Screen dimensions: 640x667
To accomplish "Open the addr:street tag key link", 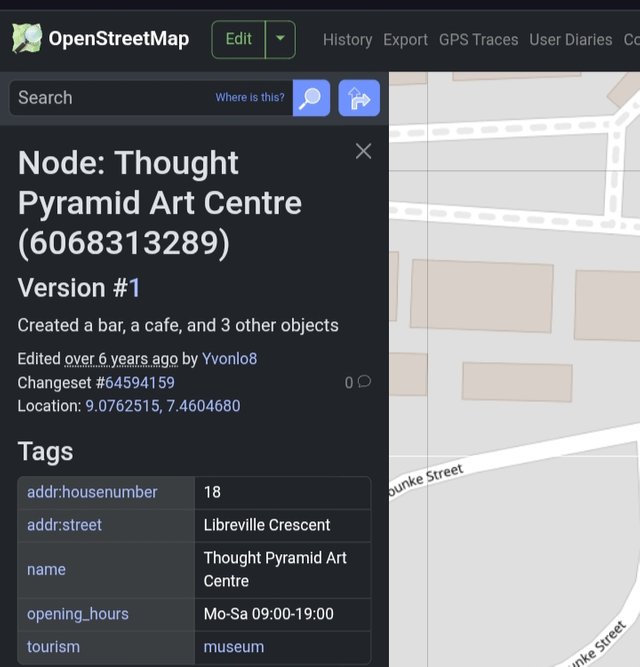I will point(64,525).
